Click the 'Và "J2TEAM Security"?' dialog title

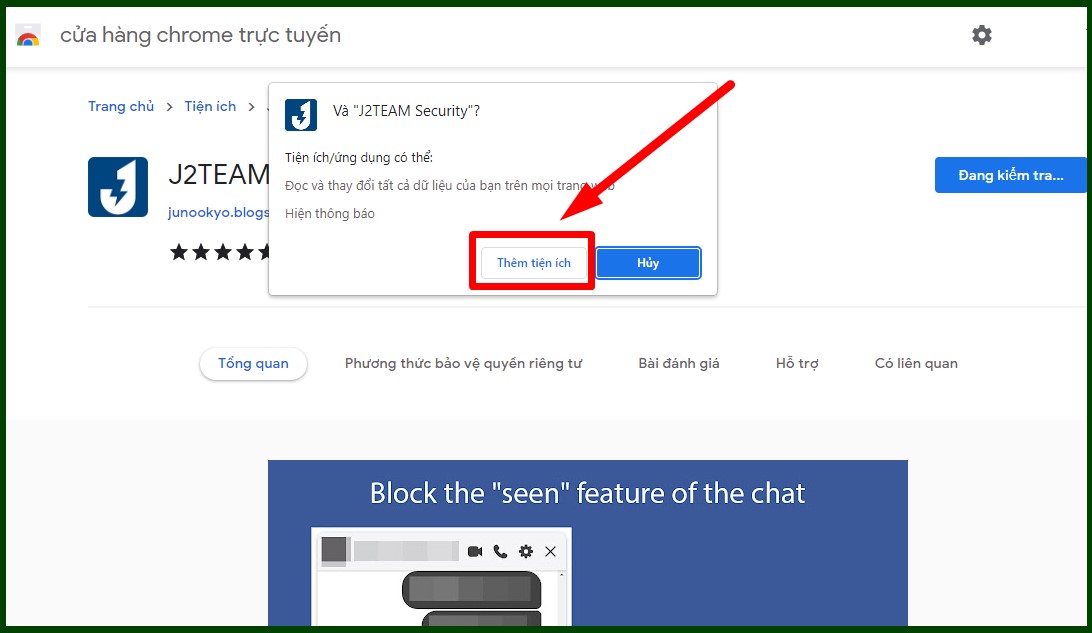406,111
